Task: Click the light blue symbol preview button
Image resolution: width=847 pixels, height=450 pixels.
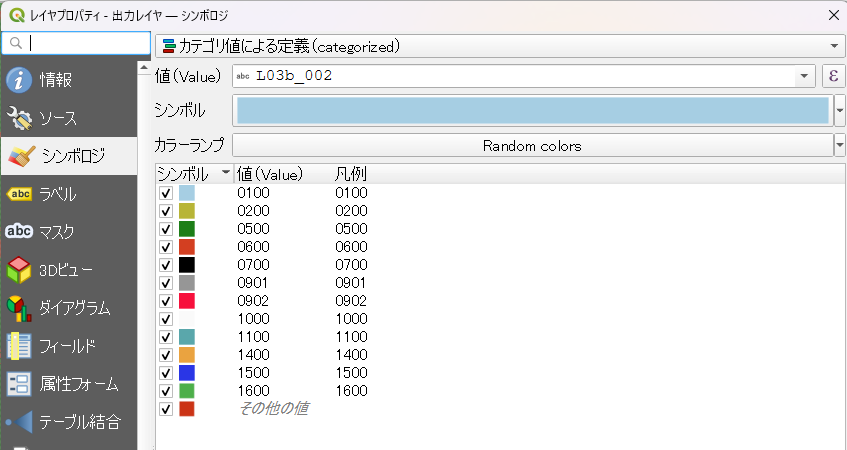Action: tap(533, 110)
